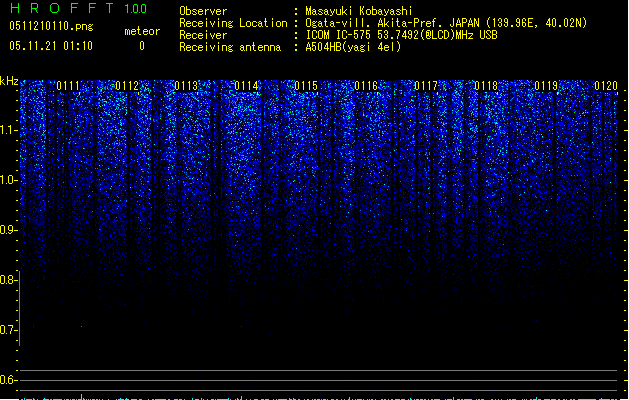This screenshot has height=400, width=629.
Task: Click the 1.0 frequency axis label
Action: [x=8, y=180]
